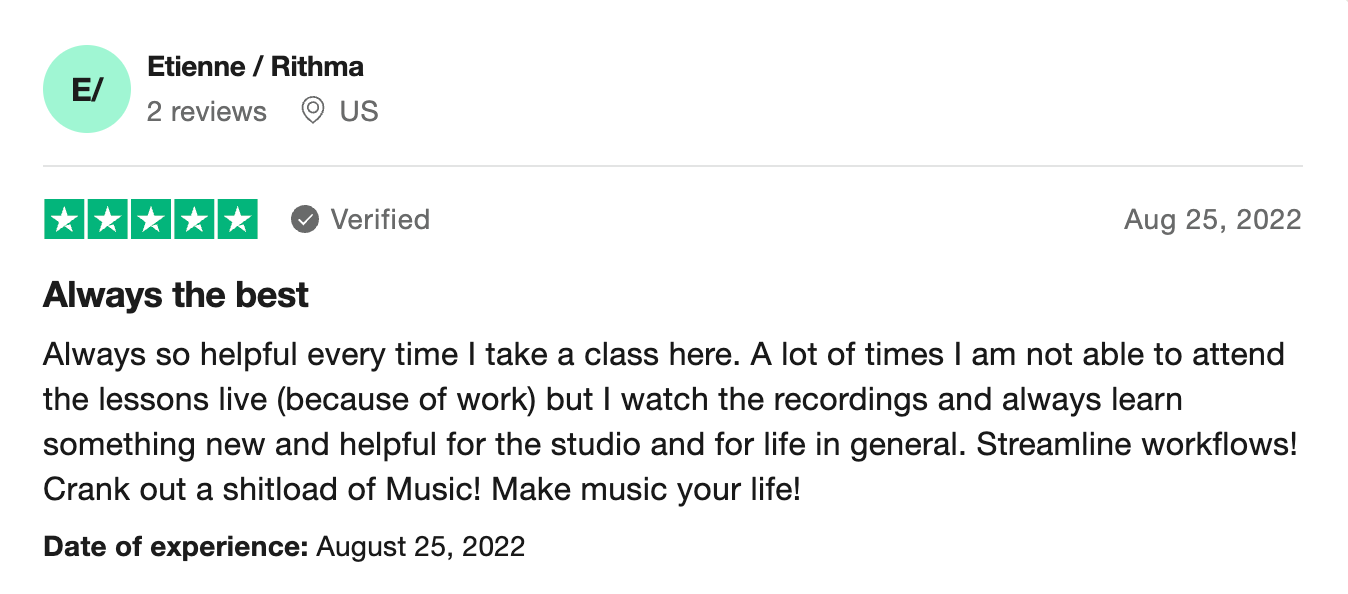Click the "Streamline workflows!" phrase

click(x=1136, y=444)
